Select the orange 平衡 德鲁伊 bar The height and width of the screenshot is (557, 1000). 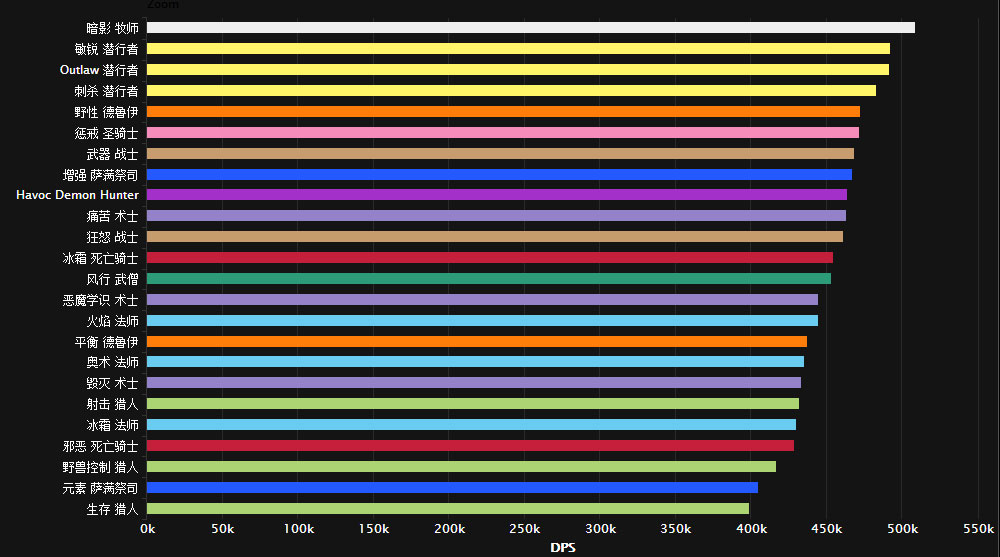[x=477, y=342]
